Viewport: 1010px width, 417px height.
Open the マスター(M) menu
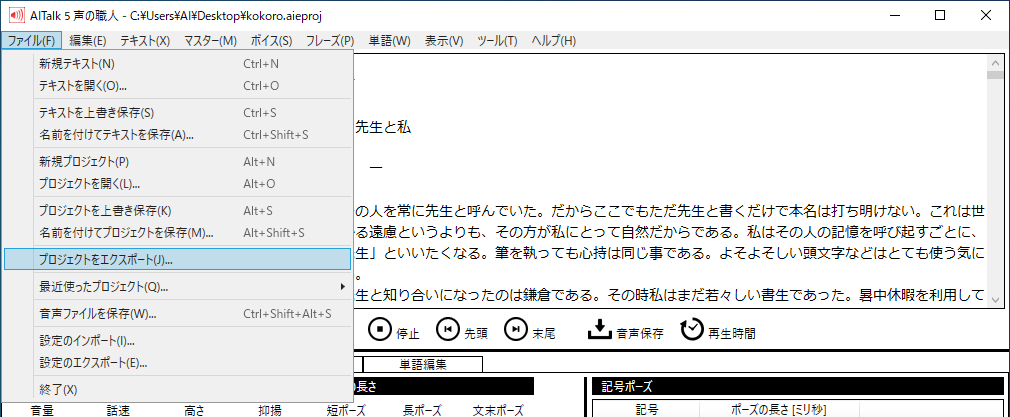tap(211, 41)
